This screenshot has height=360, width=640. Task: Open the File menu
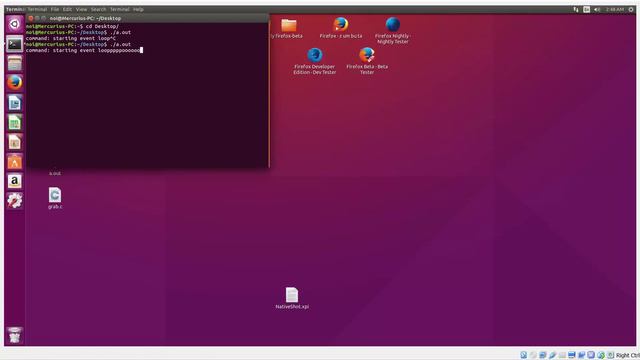pos(55,9)
